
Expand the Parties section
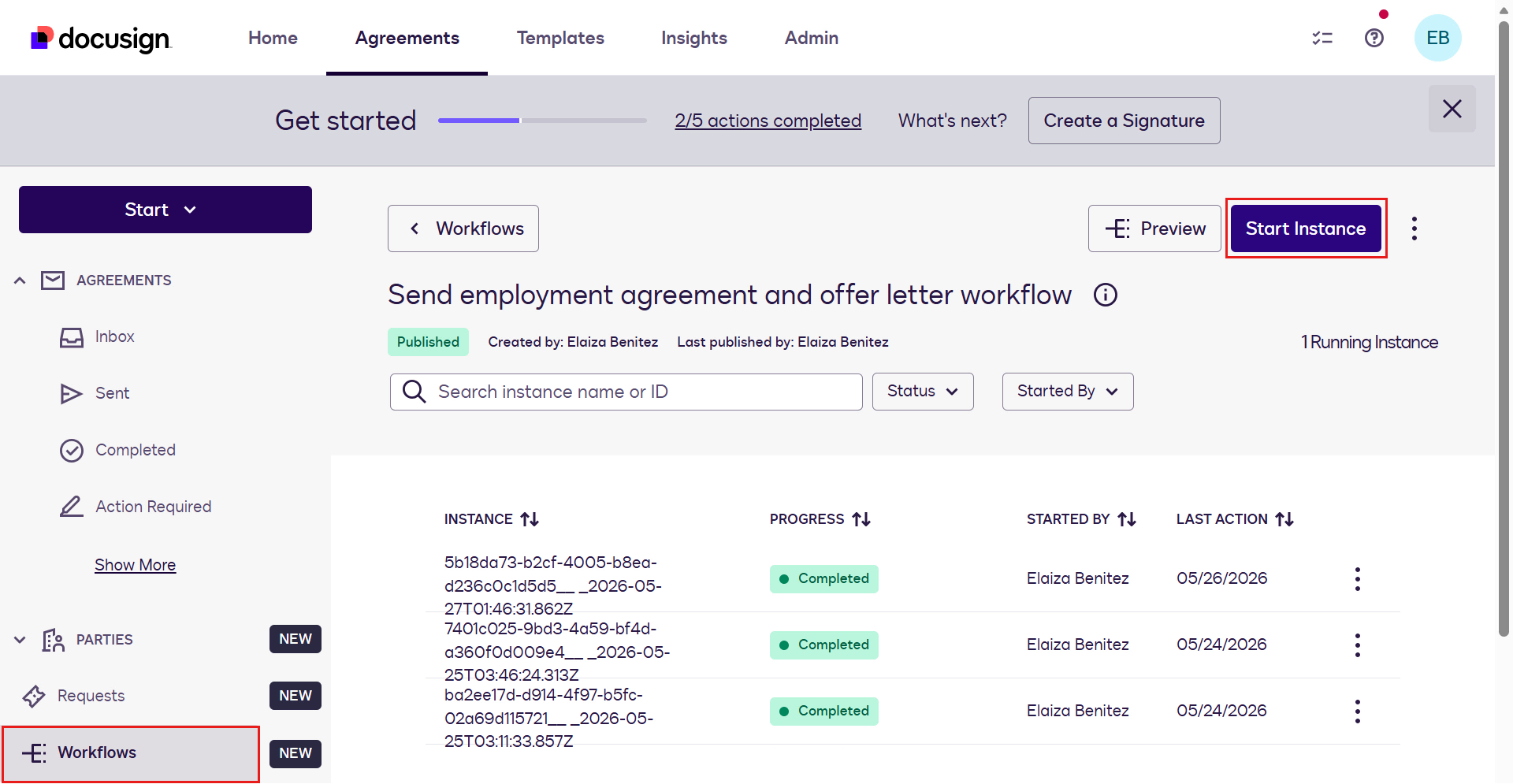point(20,640)
